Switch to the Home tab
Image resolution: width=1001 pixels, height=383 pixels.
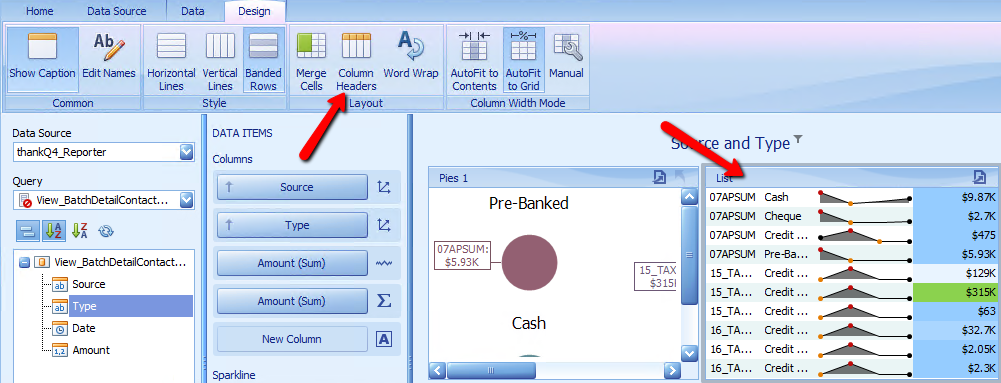coord(40,11)
